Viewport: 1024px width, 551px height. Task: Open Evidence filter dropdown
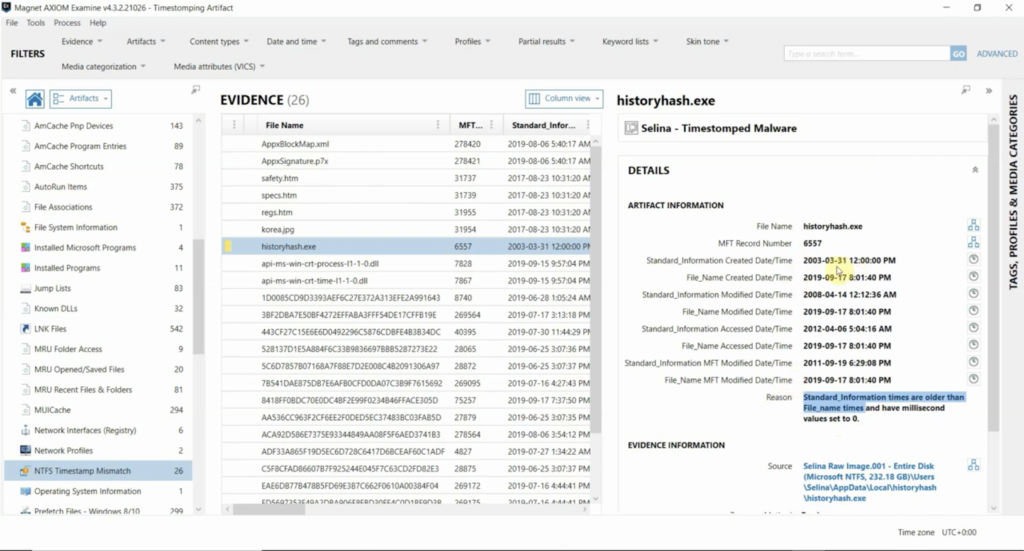pos(82,41)
